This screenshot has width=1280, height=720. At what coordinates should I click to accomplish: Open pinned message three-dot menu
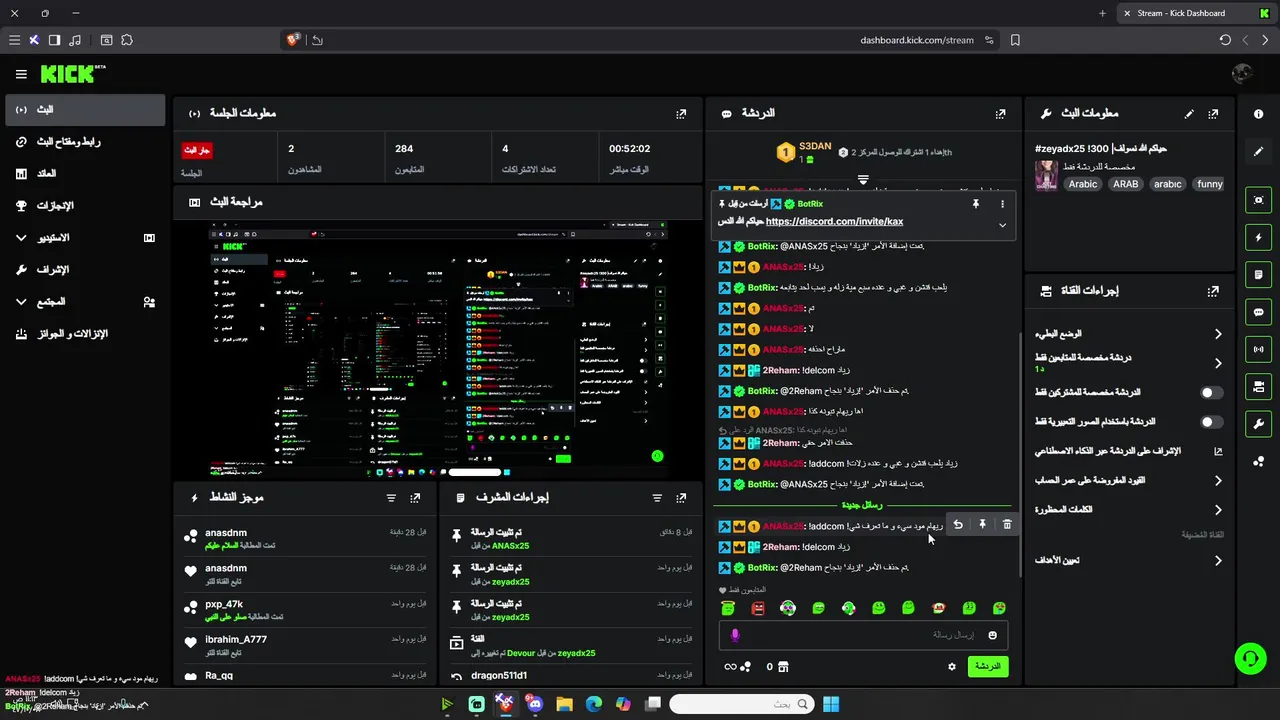[1002, 204]
